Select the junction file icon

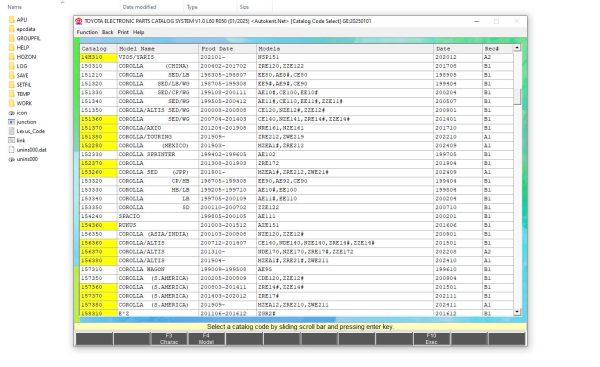11,122
